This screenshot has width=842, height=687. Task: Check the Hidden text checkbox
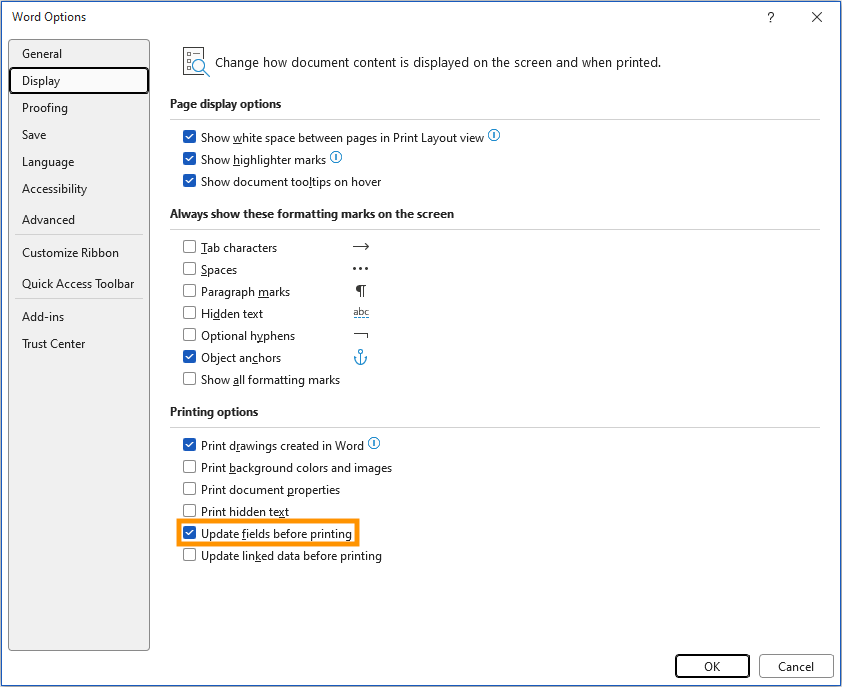coord(189,313)
